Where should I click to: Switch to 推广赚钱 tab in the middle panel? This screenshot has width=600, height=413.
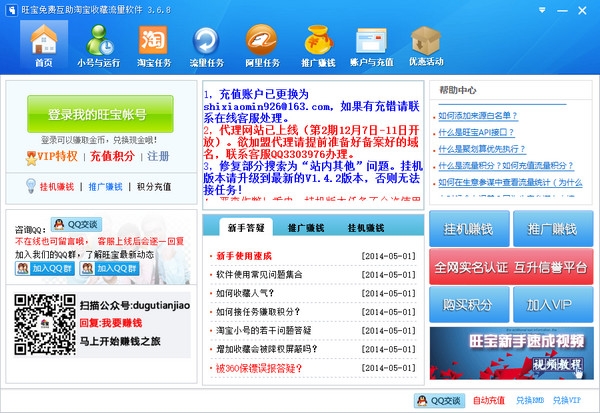click(306, 228)
